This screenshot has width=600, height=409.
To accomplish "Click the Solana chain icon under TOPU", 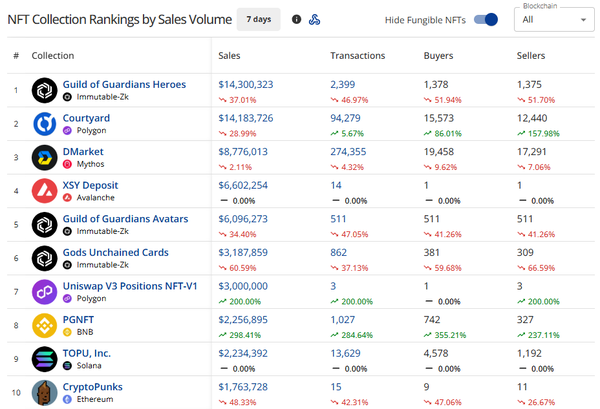I will tap(67, 366).
